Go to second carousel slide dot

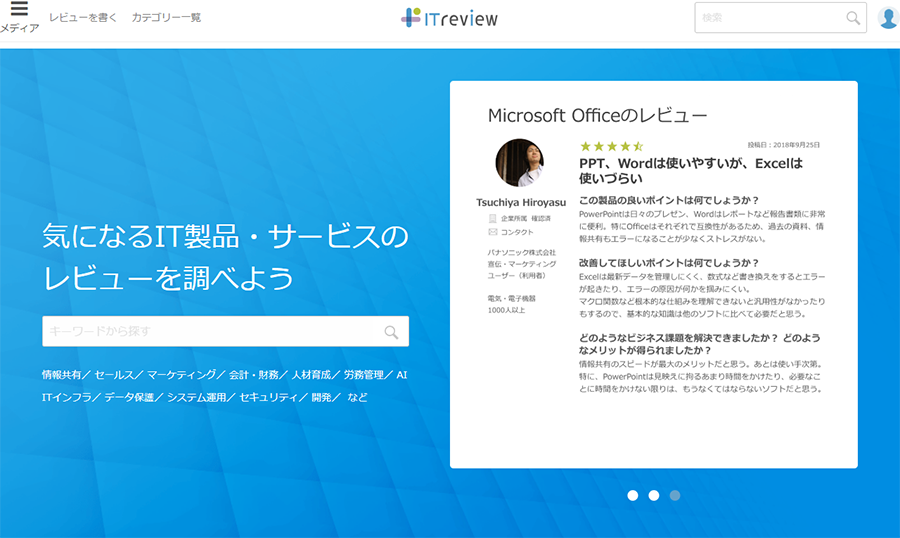coord(654,496)
